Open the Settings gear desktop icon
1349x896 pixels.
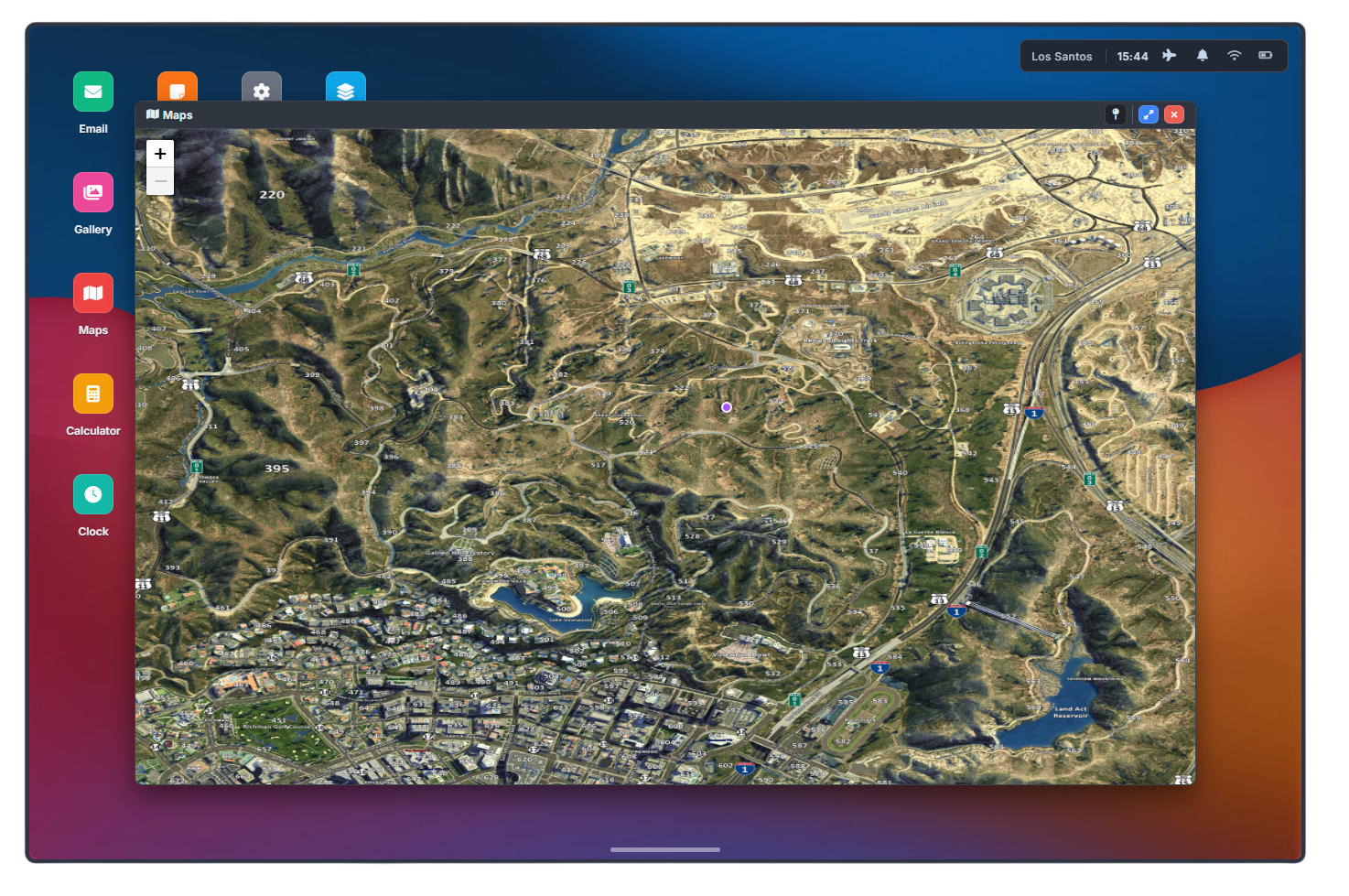262,87
